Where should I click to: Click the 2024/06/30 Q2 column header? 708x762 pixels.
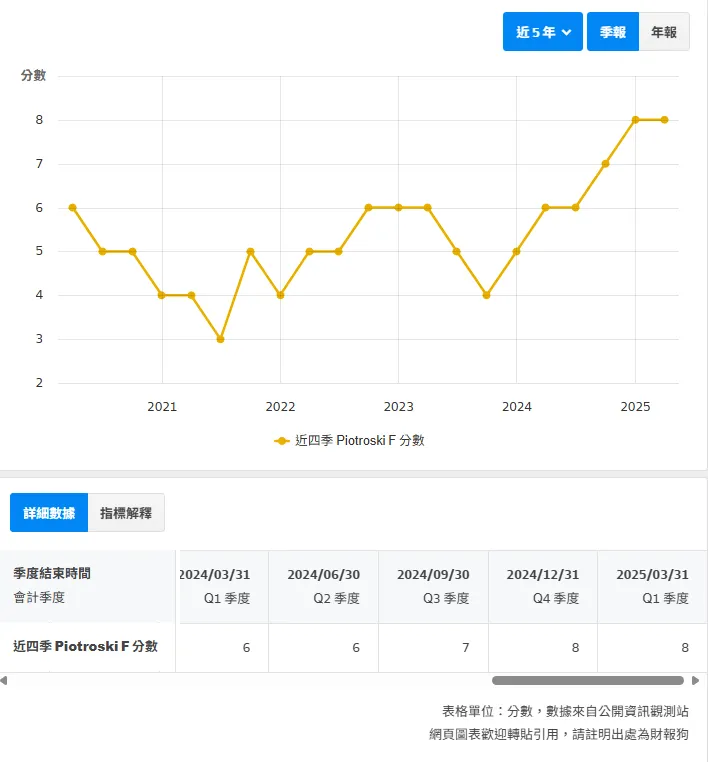coord(324,587)
